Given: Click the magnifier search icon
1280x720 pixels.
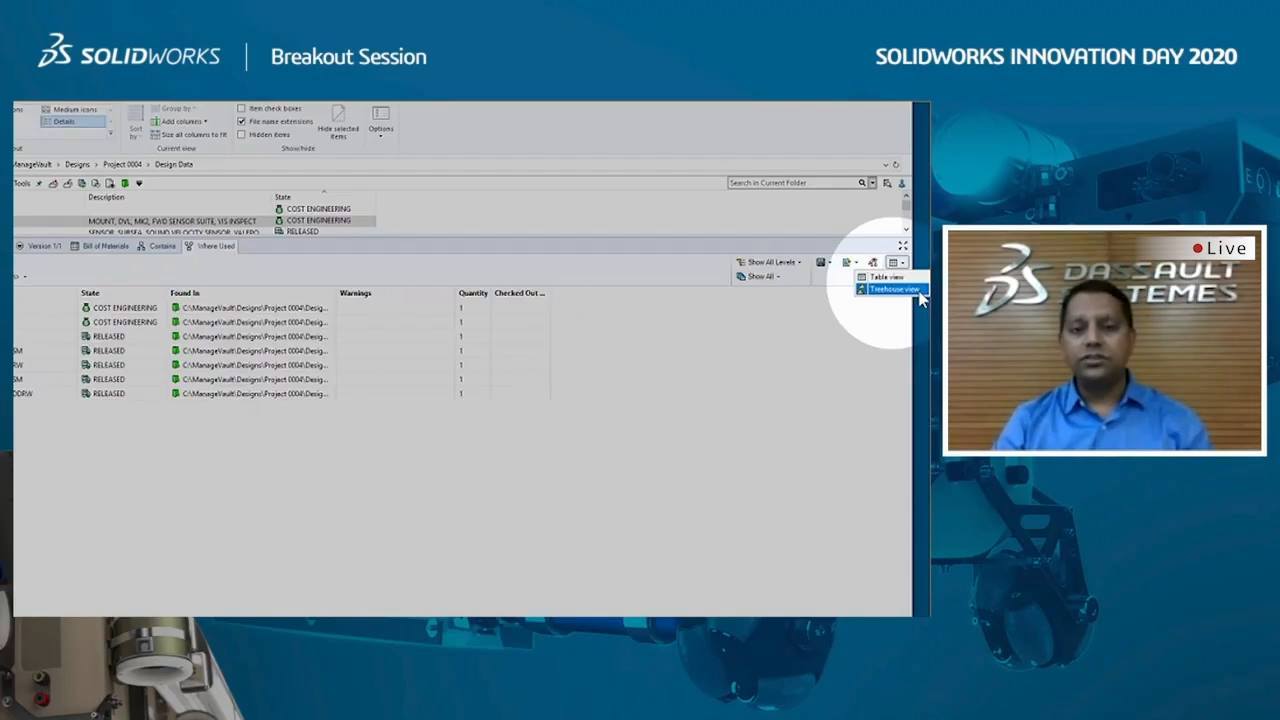Looking at the screenshot, I should (x=861, y=183).
